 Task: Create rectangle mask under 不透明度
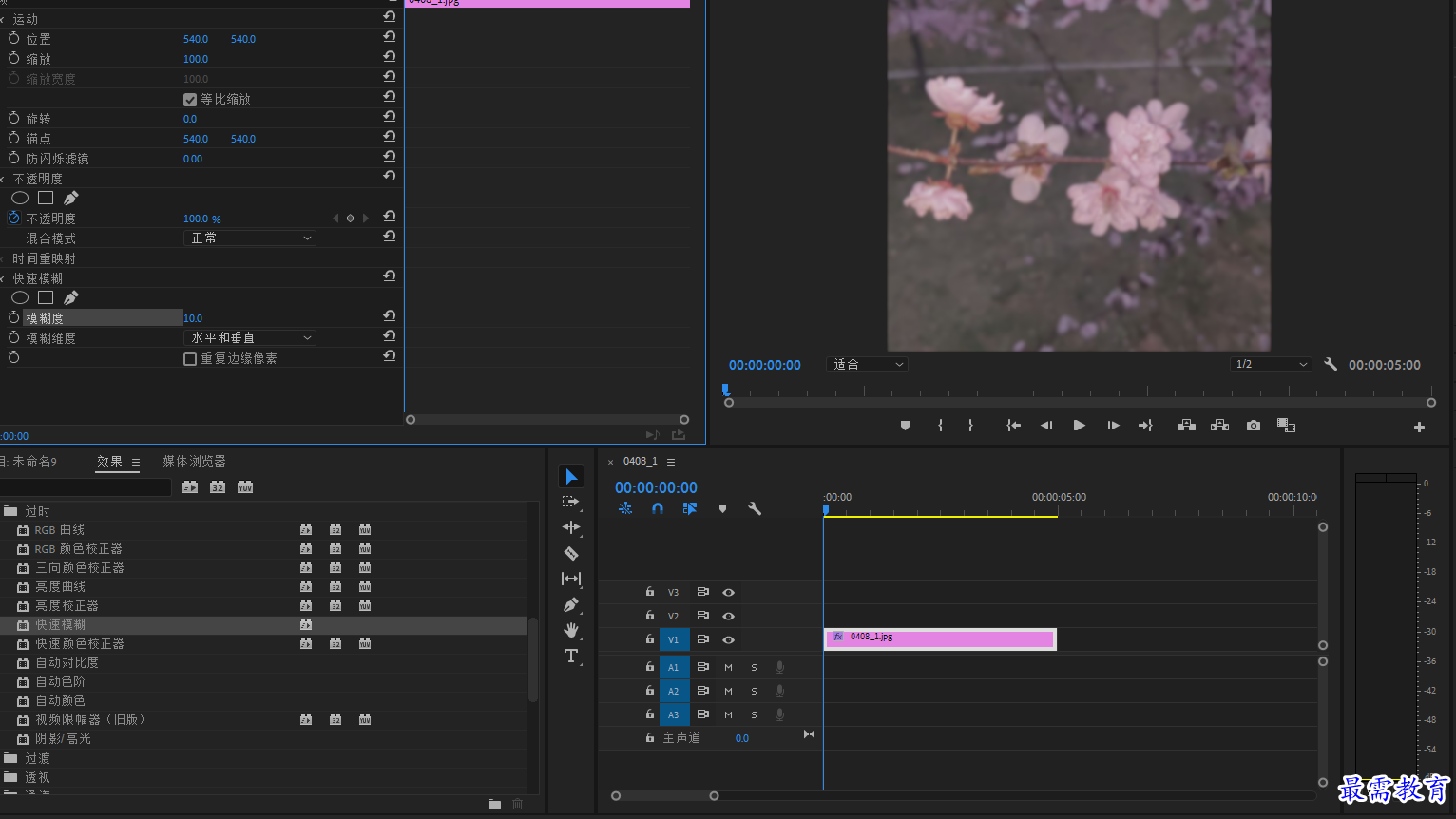tap(46, 198)
